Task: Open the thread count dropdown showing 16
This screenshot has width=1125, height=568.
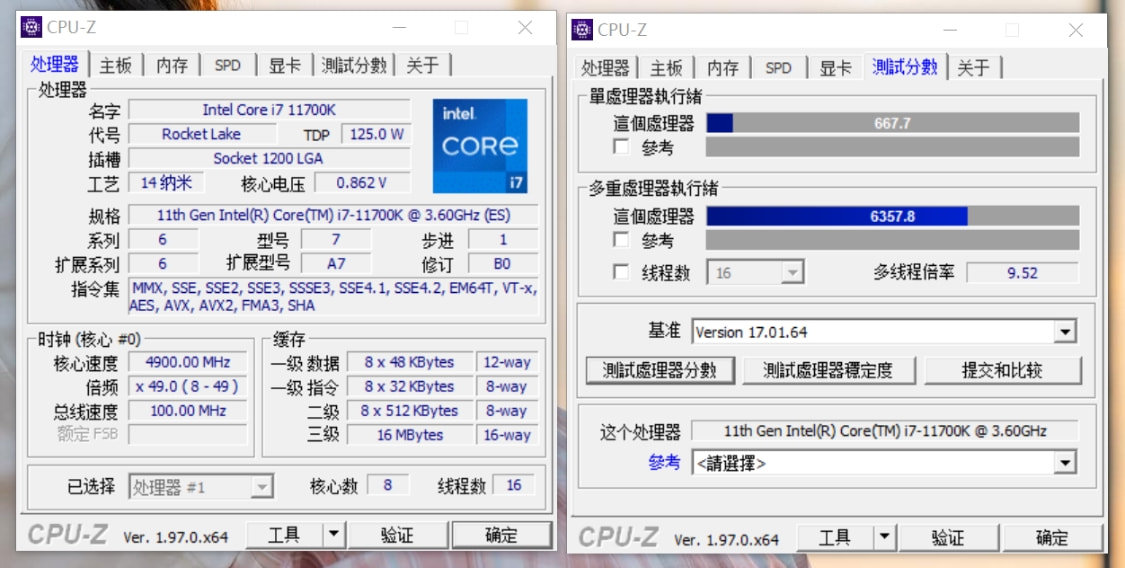Action: point(756,273)
